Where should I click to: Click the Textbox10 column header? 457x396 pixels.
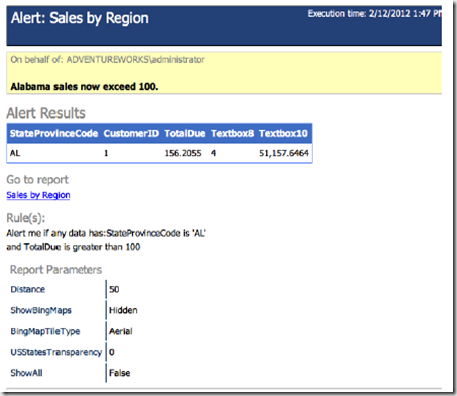pos(283,134)
